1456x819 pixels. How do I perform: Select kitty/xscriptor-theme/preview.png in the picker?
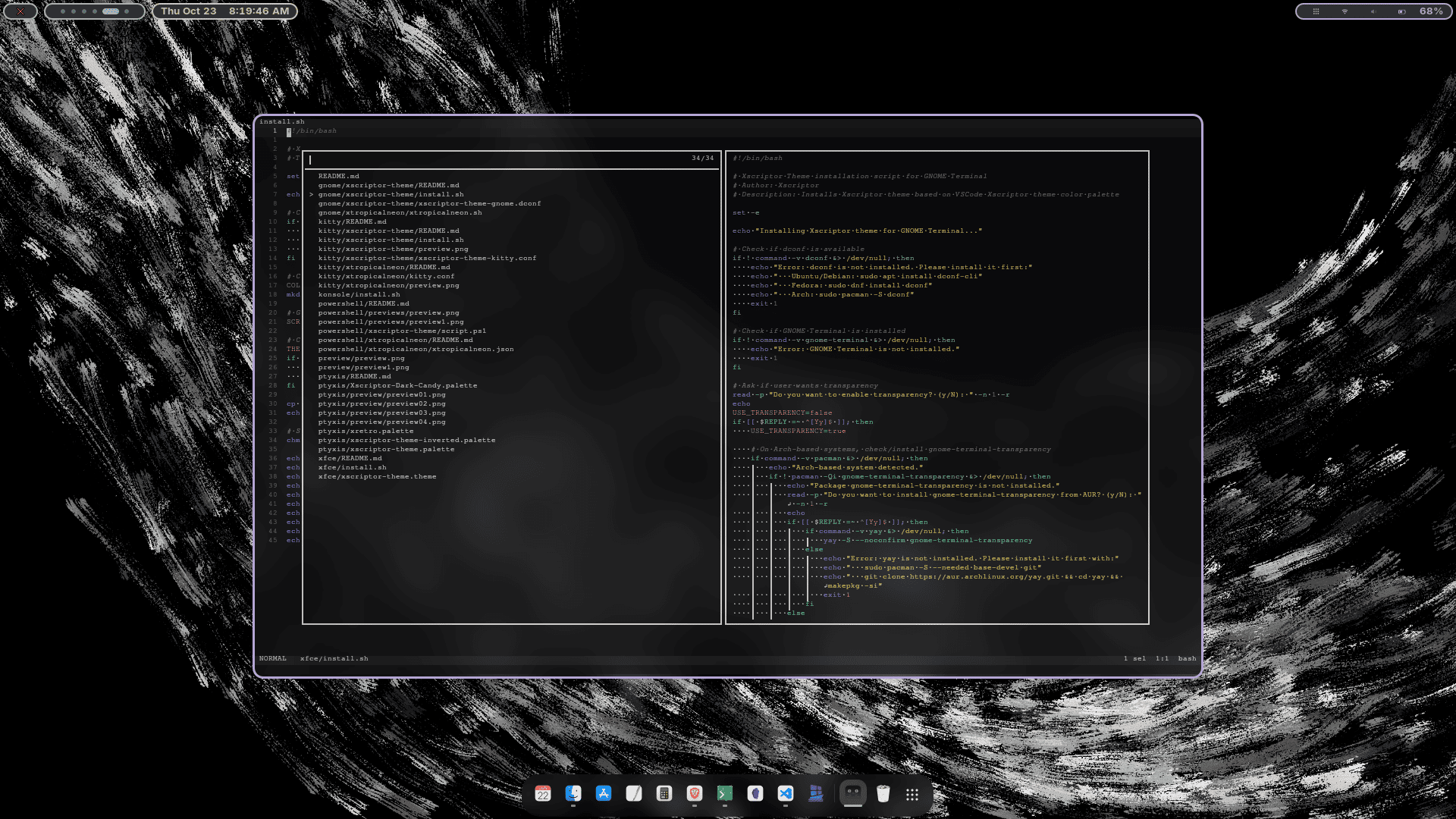coord(394,249)
